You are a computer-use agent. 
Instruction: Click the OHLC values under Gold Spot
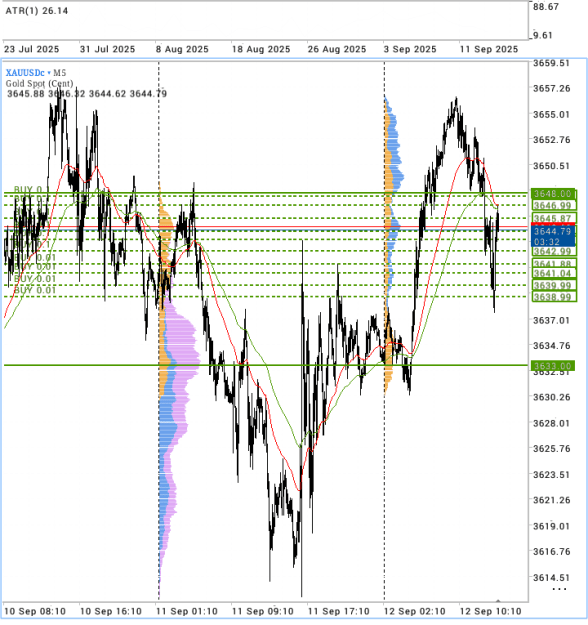87,94
